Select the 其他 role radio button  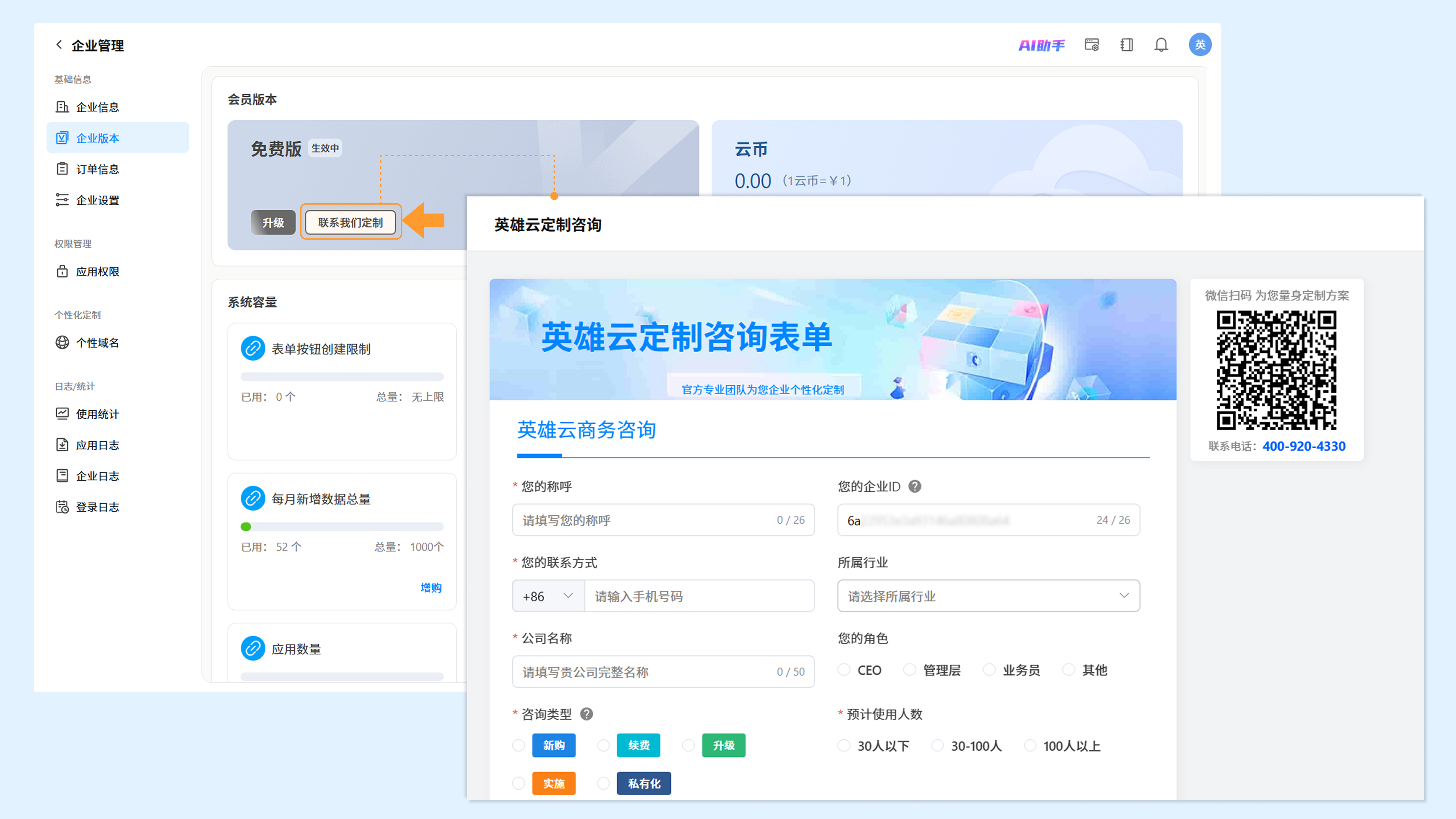(x=1069, y=670)
